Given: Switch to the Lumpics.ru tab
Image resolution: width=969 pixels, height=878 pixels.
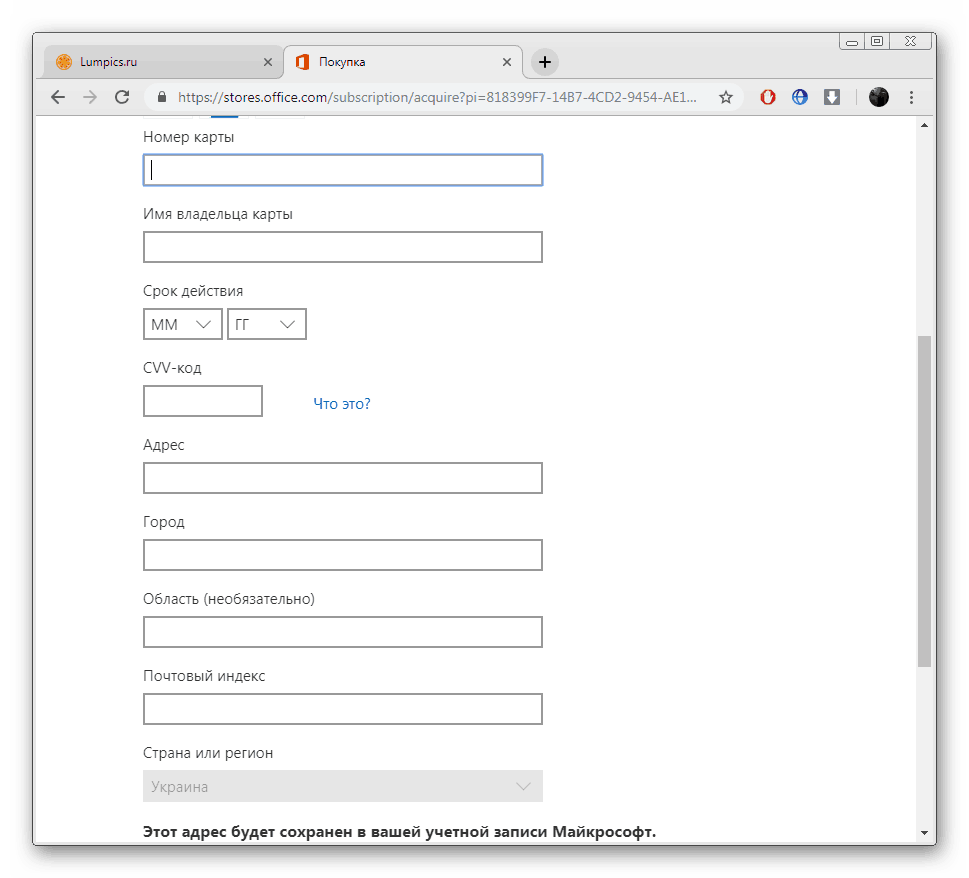Looking at the screenshot, I should pos(150,62).
